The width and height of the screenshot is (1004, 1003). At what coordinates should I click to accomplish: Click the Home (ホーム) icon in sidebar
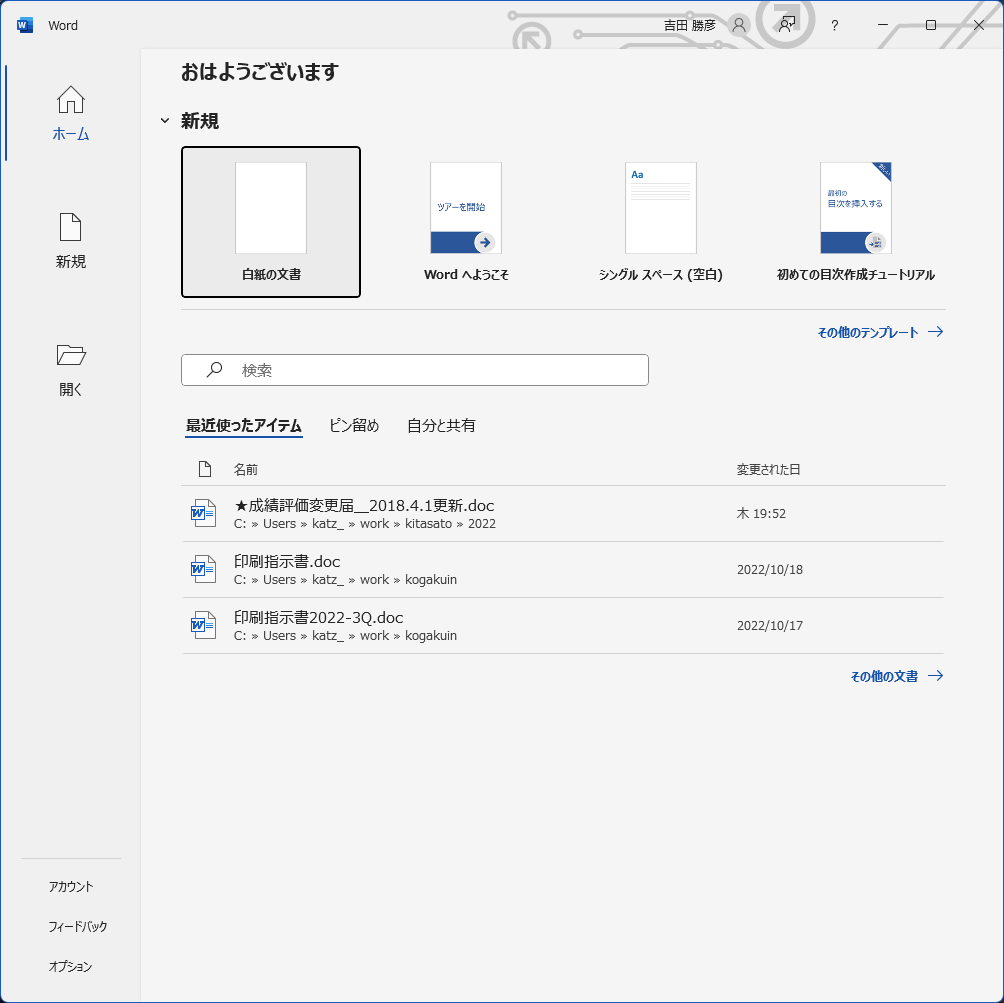click(71, 101)
